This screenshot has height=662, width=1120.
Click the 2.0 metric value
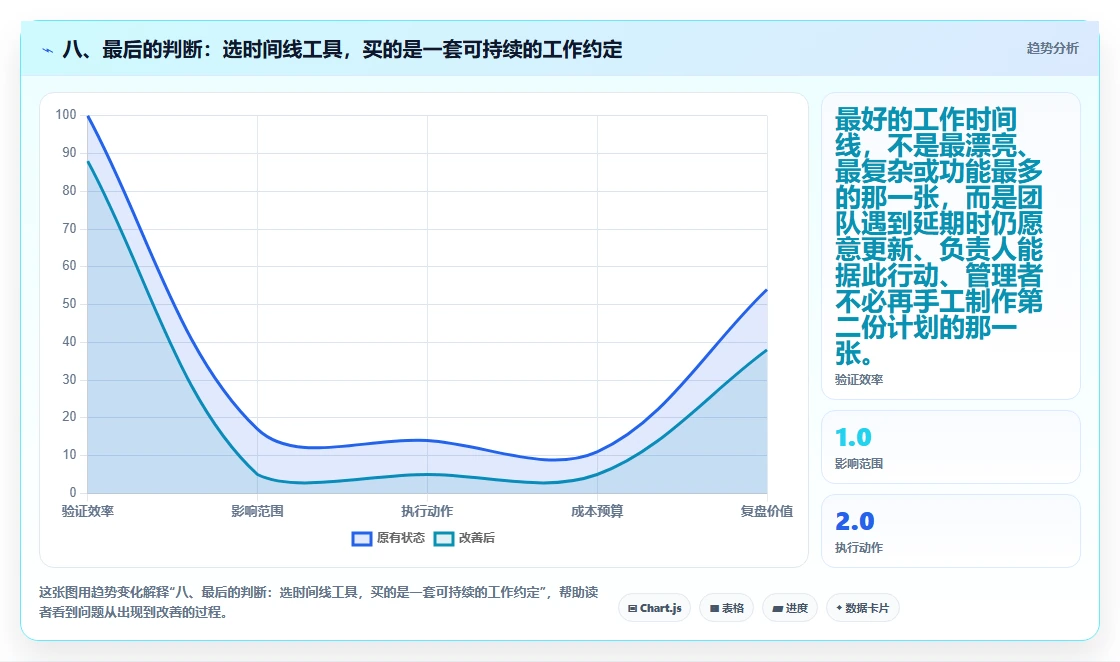pos(854,521)
